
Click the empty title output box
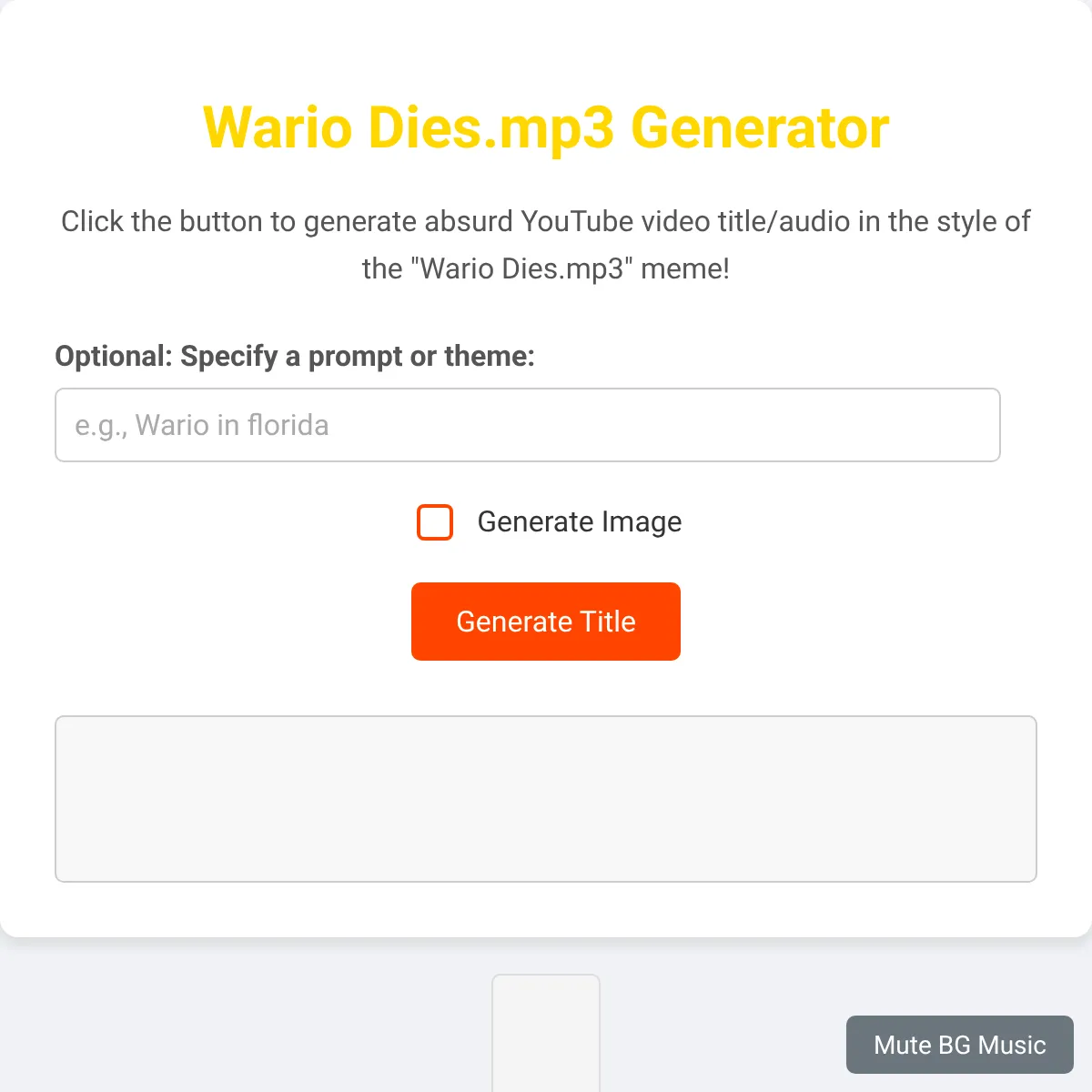click(x=546, y=799)
